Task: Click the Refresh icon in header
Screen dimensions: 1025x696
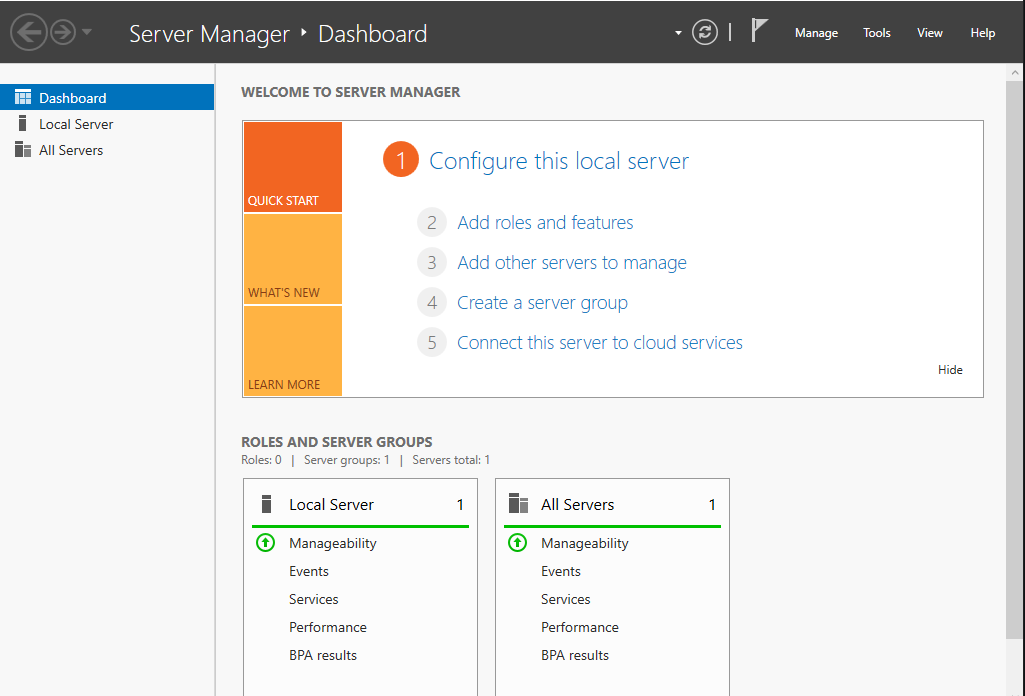Action: click(705, 32)
